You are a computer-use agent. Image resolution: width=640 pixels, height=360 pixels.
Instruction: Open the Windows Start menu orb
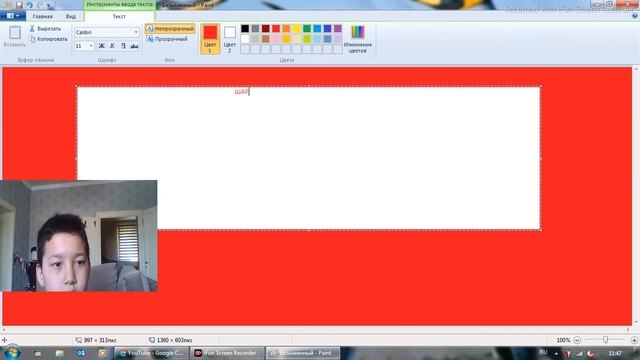pos(12,353)
